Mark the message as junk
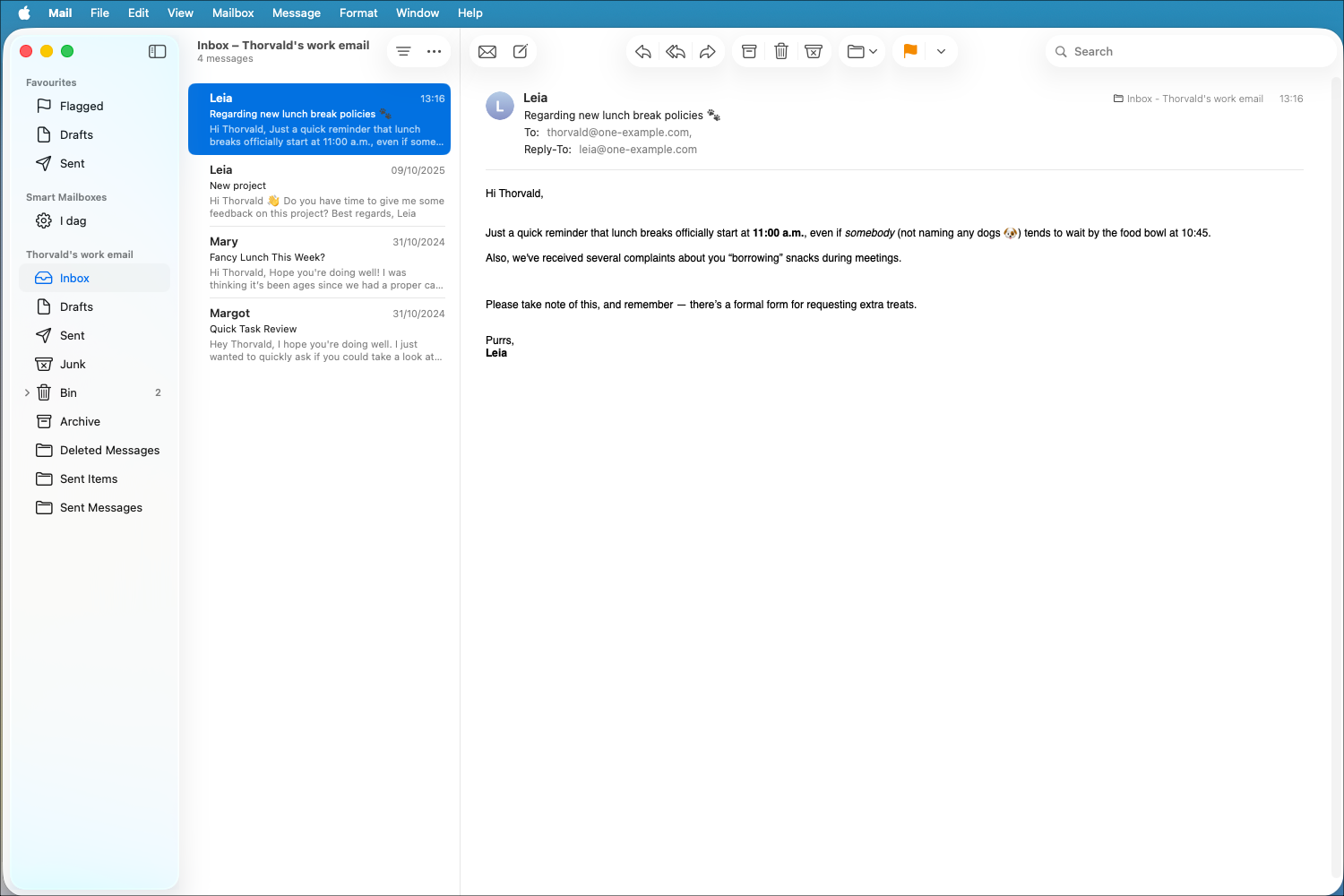 [x=813, y=51]
